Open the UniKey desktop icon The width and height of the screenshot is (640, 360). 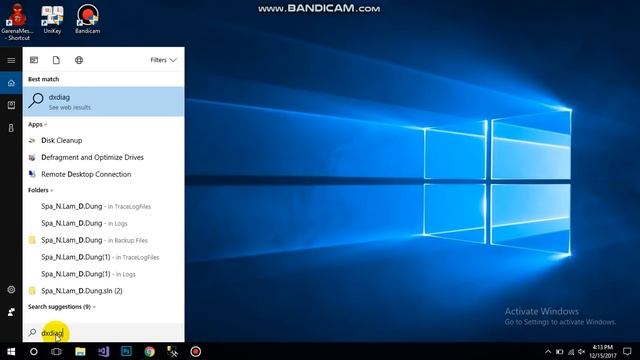52,19
